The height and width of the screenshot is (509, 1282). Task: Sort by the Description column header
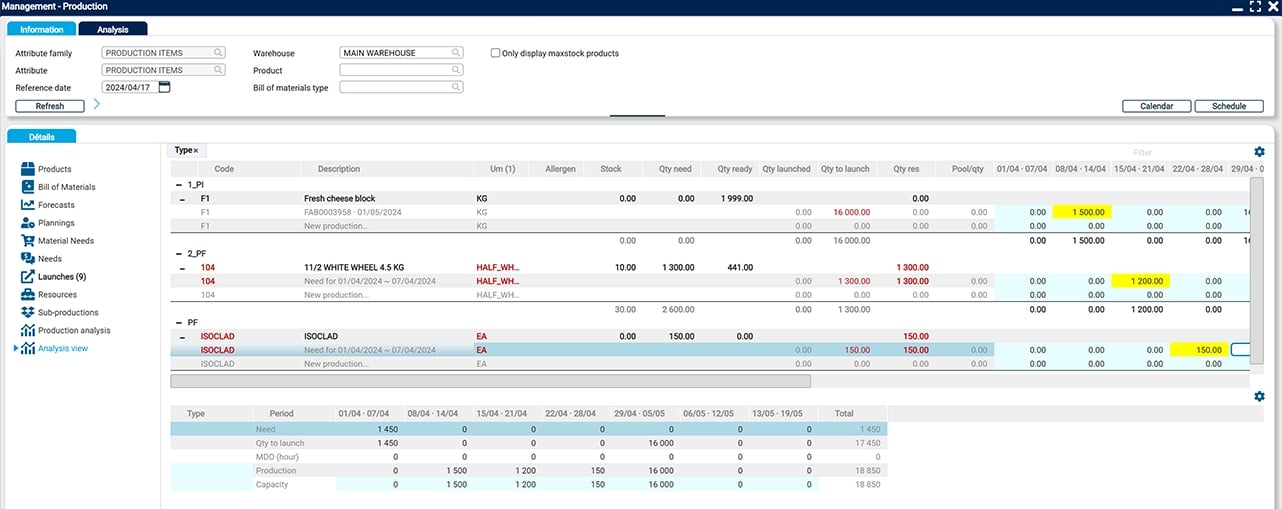tap(339, 169)
